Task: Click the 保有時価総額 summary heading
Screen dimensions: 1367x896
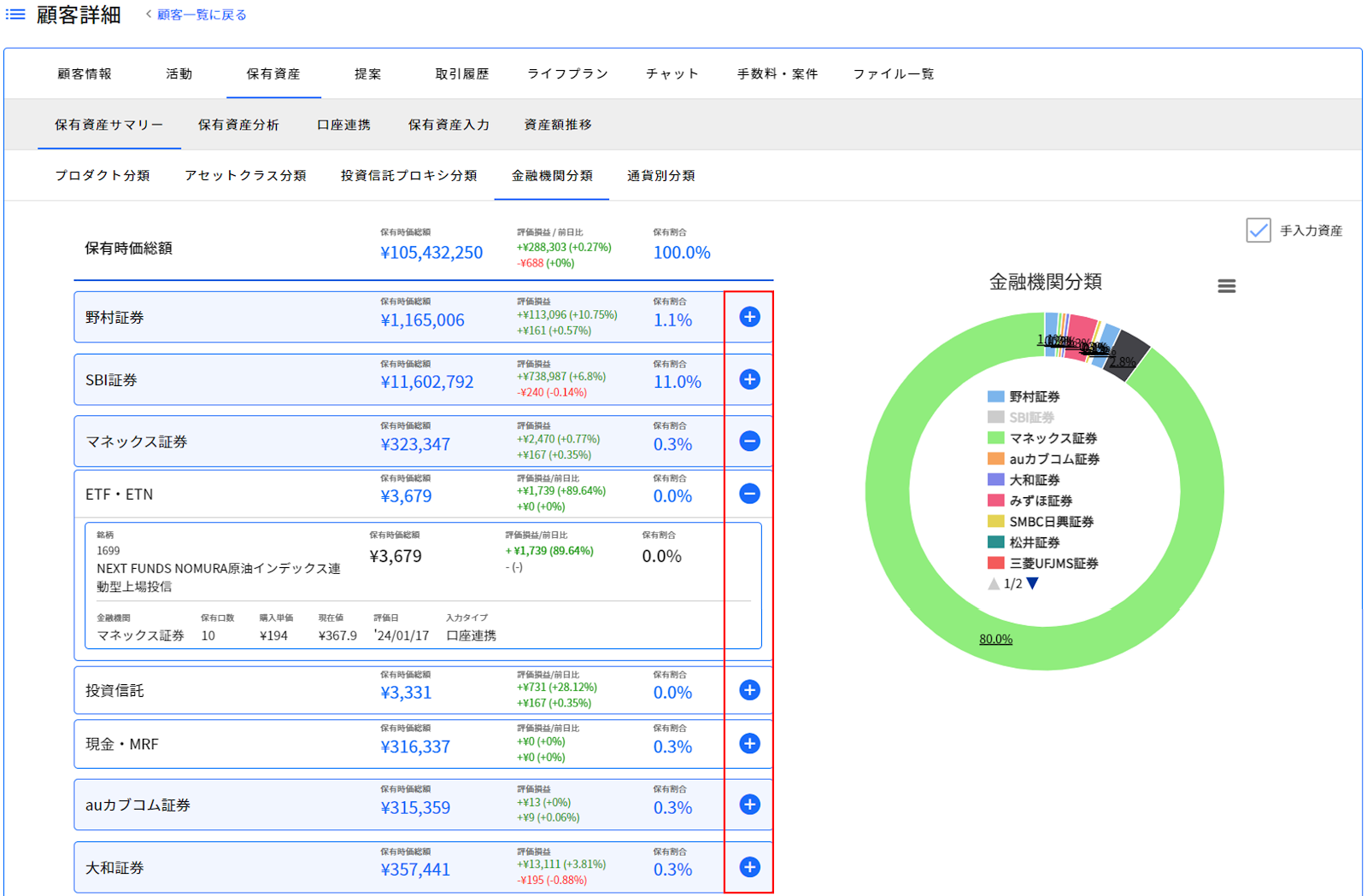Action: coord(128,249)
